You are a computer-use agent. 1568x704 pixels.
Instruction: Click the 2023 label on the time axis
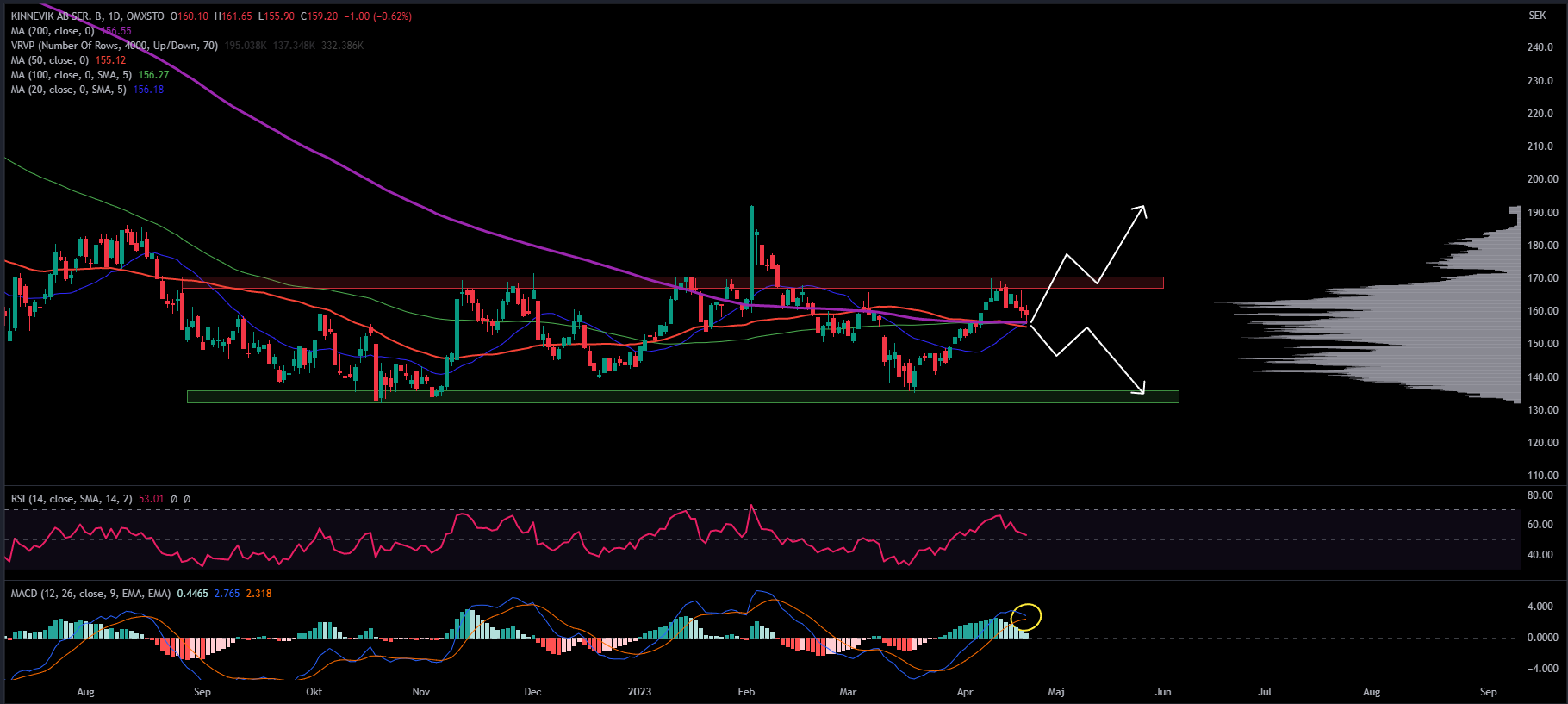[639, 692]
